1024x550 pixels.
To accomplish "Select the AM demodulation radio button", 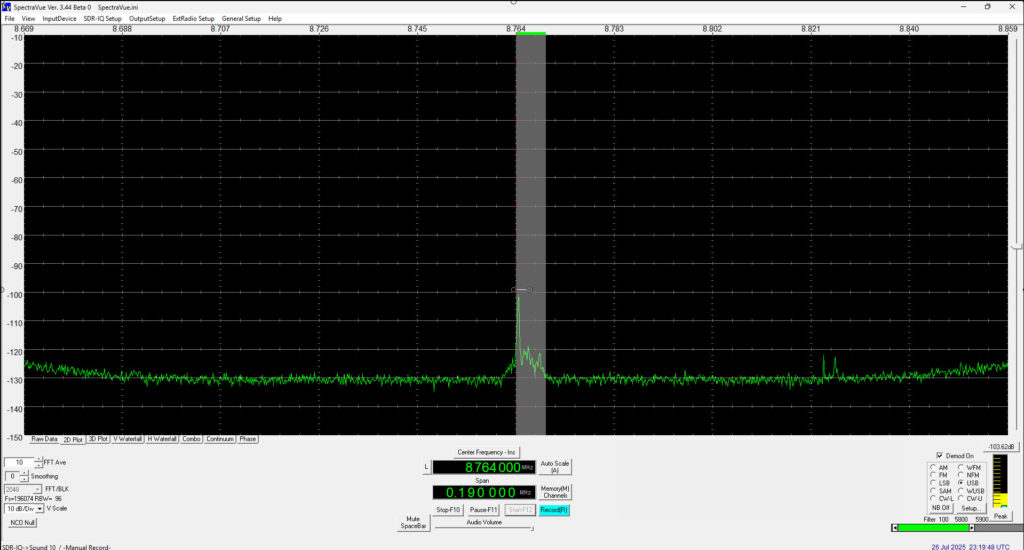I will point(932,467).
